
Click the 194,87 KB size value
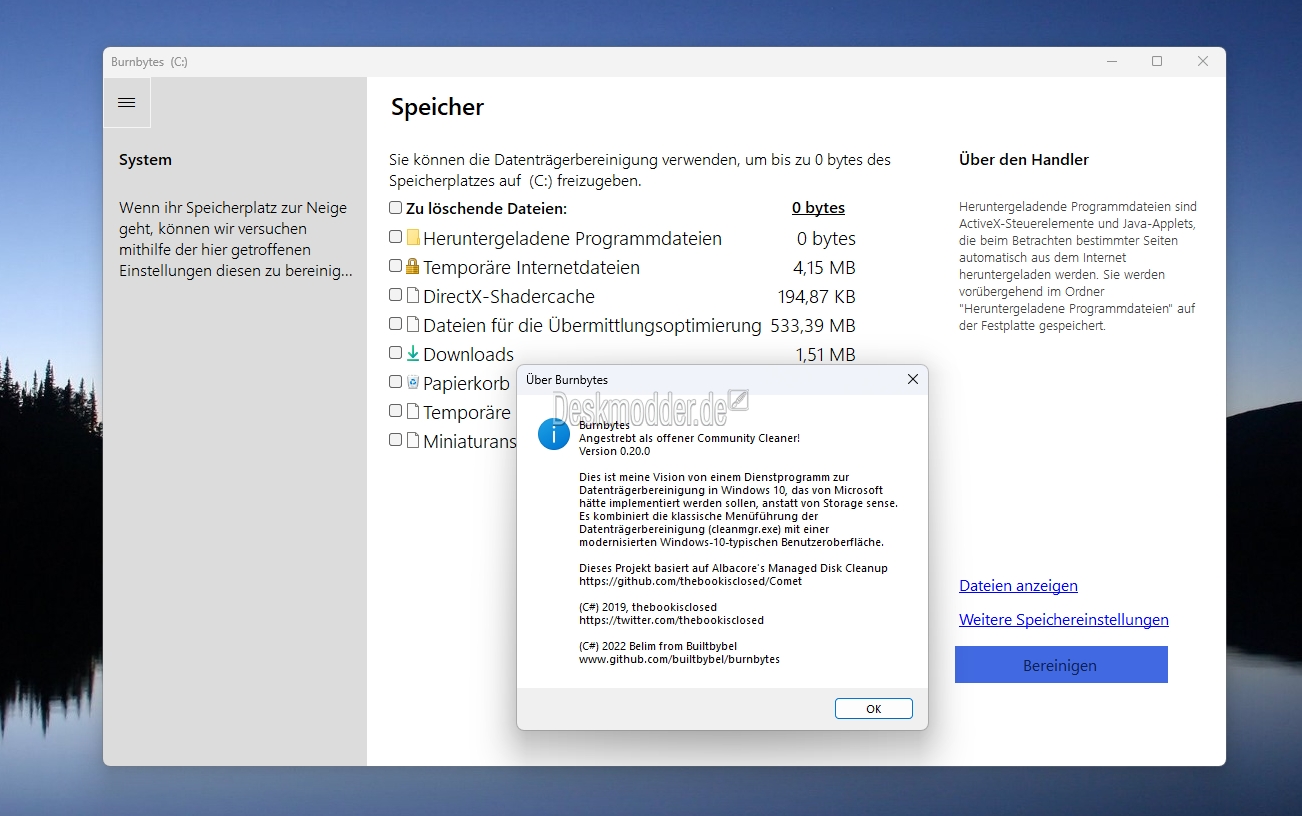[x=817, y=297]
